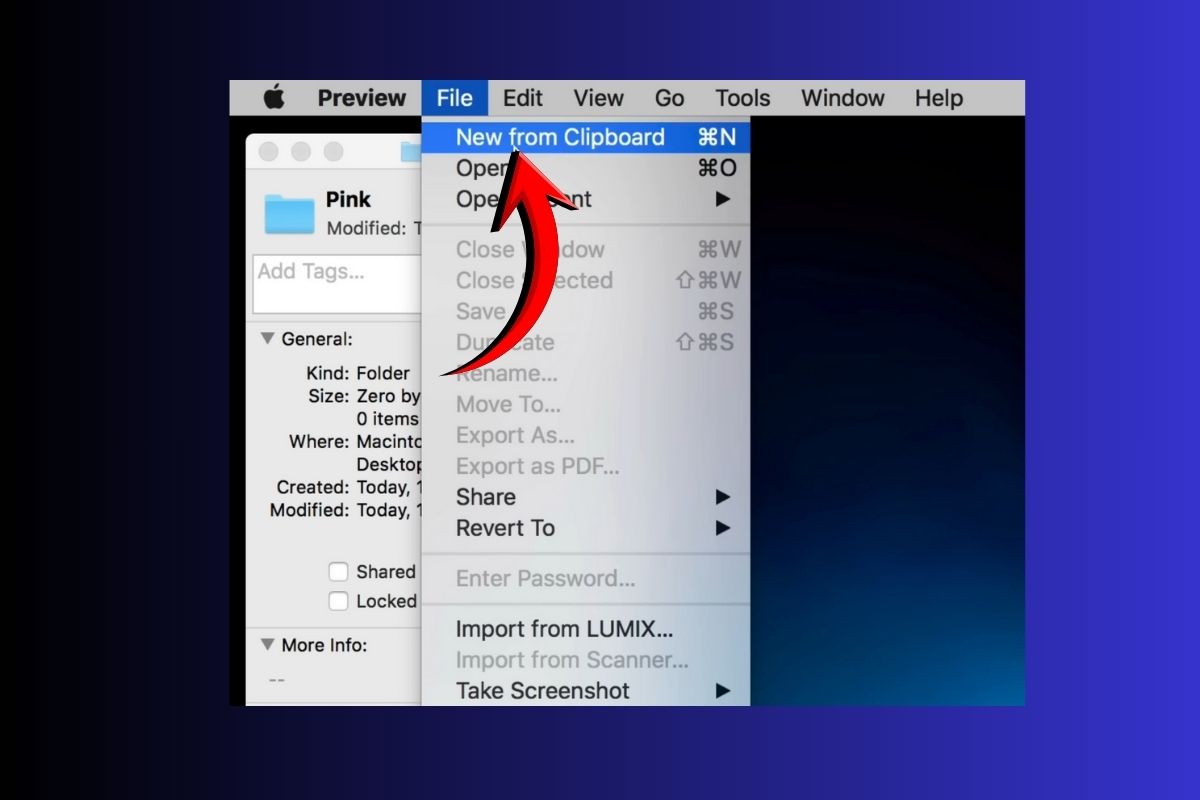
Task: Choose New from Clipboard
Action: [586, 137]
